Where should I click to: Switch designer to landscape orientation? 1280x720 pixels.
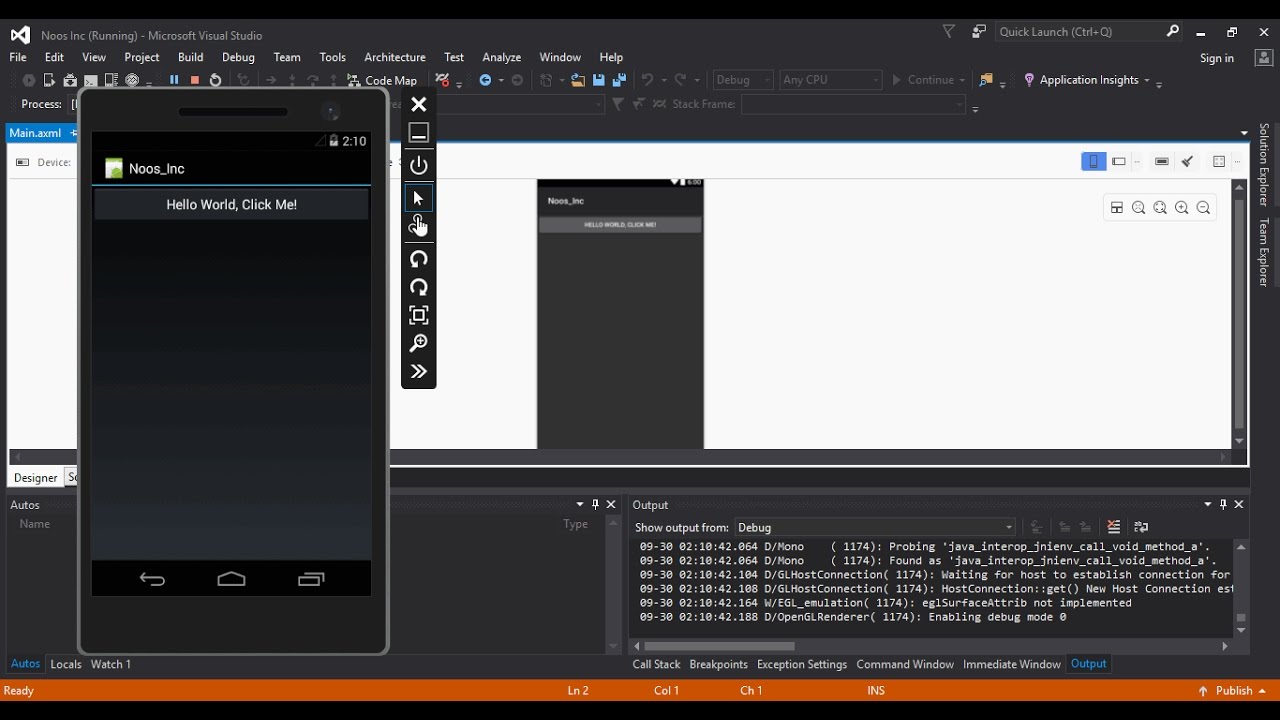(1119, 162)
